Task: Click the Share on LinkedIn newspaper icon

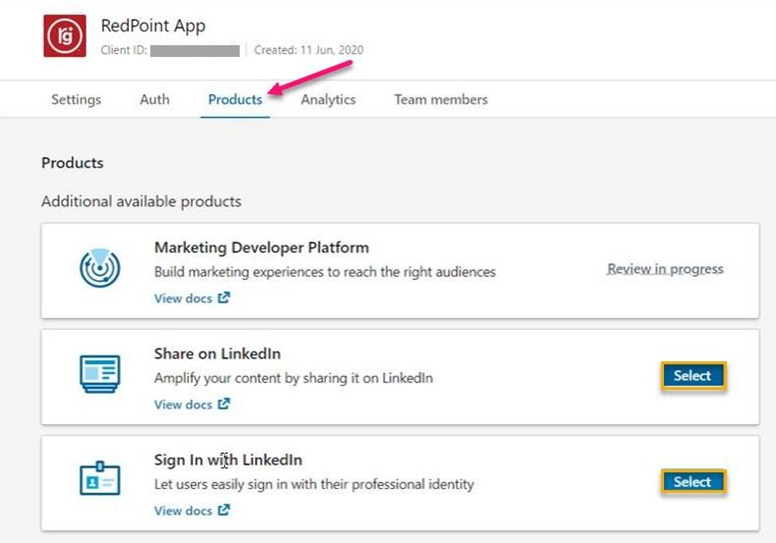Action: coord(100,374)
